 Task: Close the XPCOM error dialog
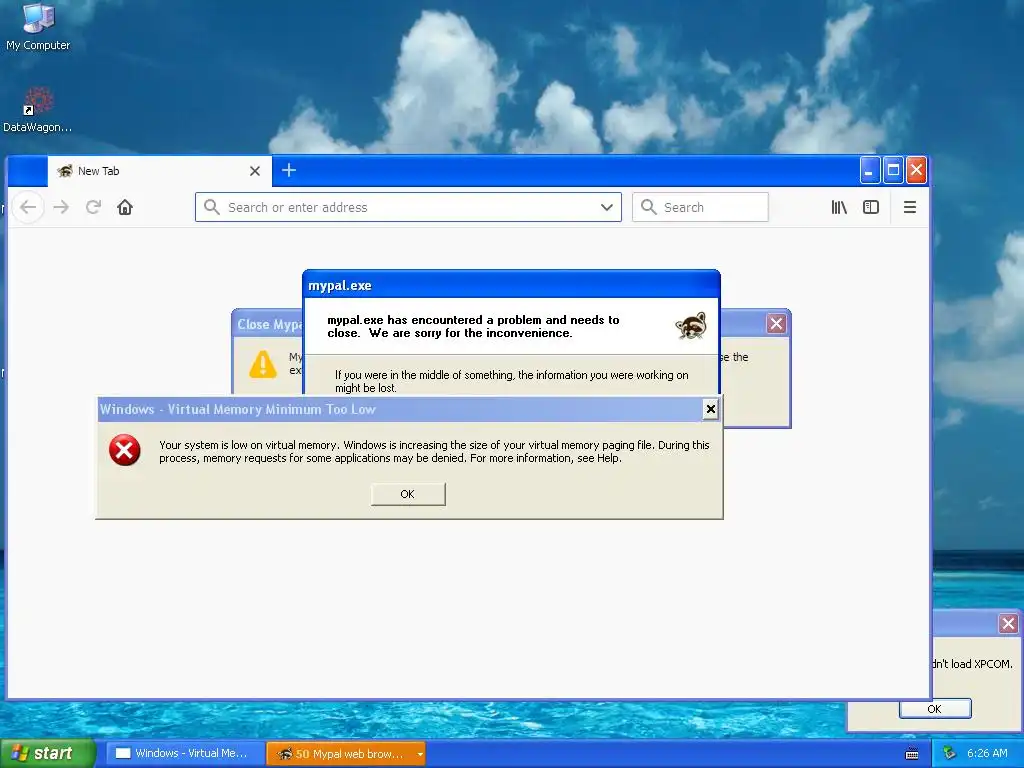pyautogui.click(x=1008, y=623)
